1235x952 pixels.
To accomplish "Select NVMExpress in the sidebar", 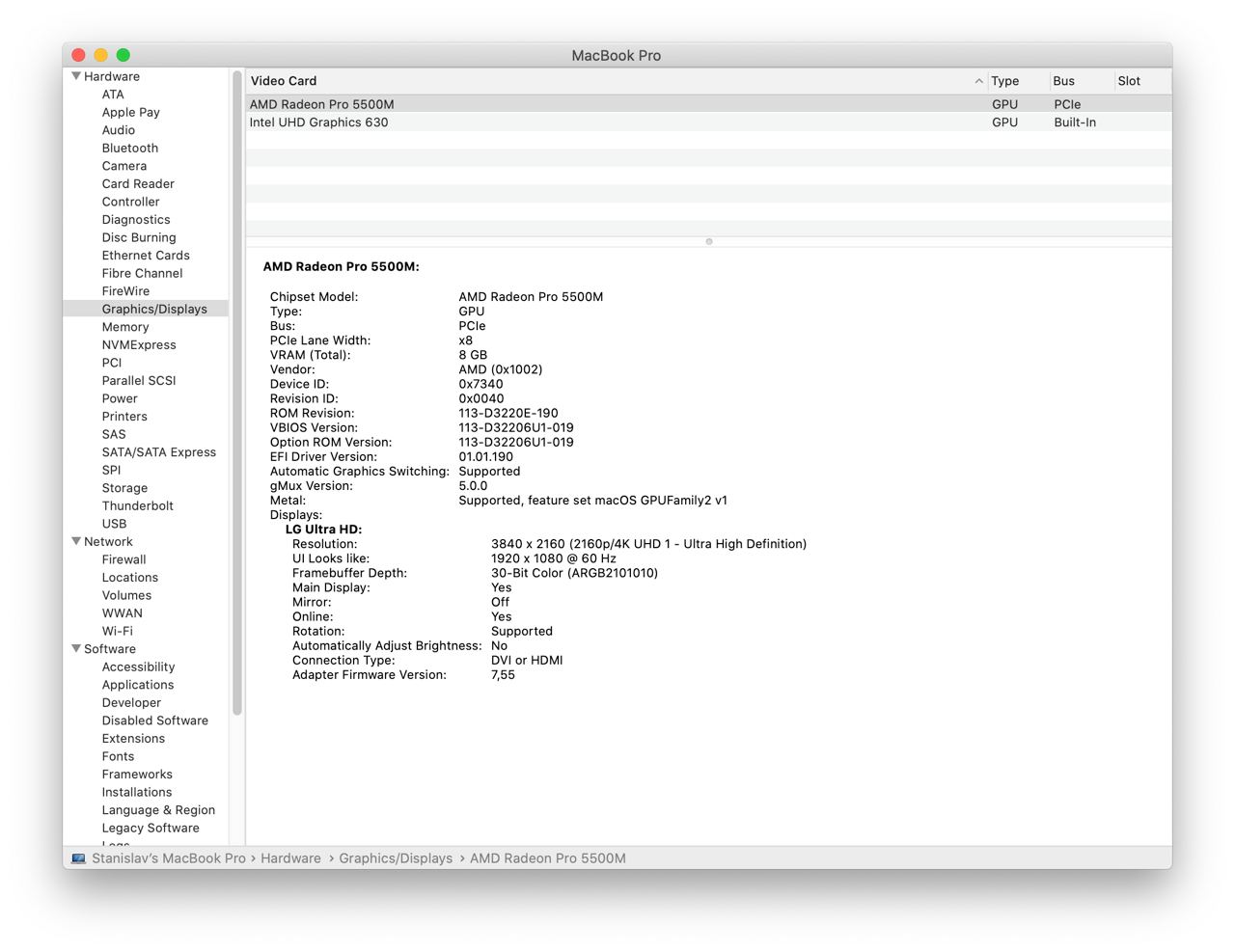I will pos(139,344).
